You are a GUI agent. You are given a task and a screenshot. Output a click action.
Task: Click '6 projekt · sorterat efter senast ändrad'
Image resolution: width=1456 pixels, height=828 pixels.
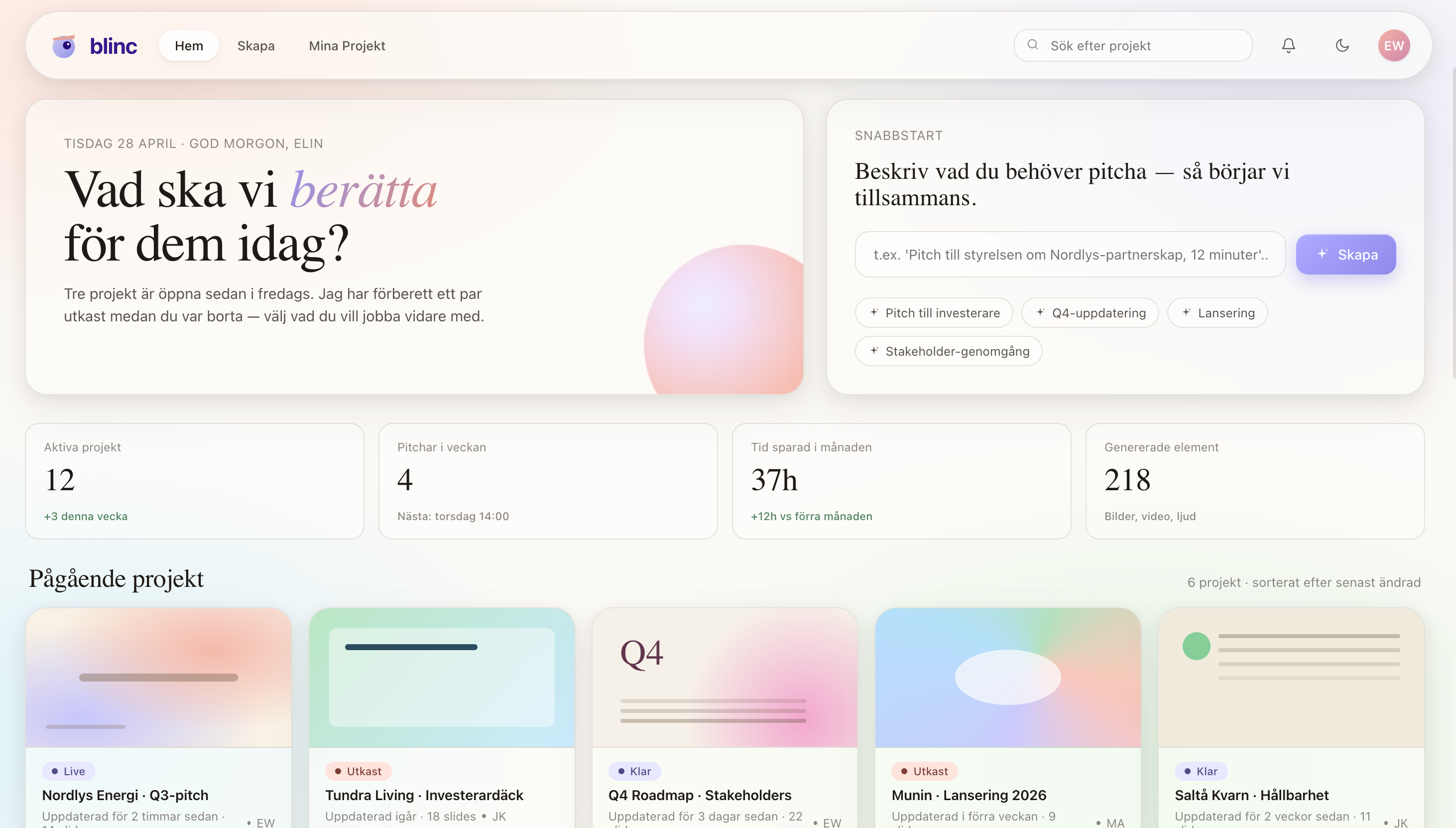tap(1304, 582)
